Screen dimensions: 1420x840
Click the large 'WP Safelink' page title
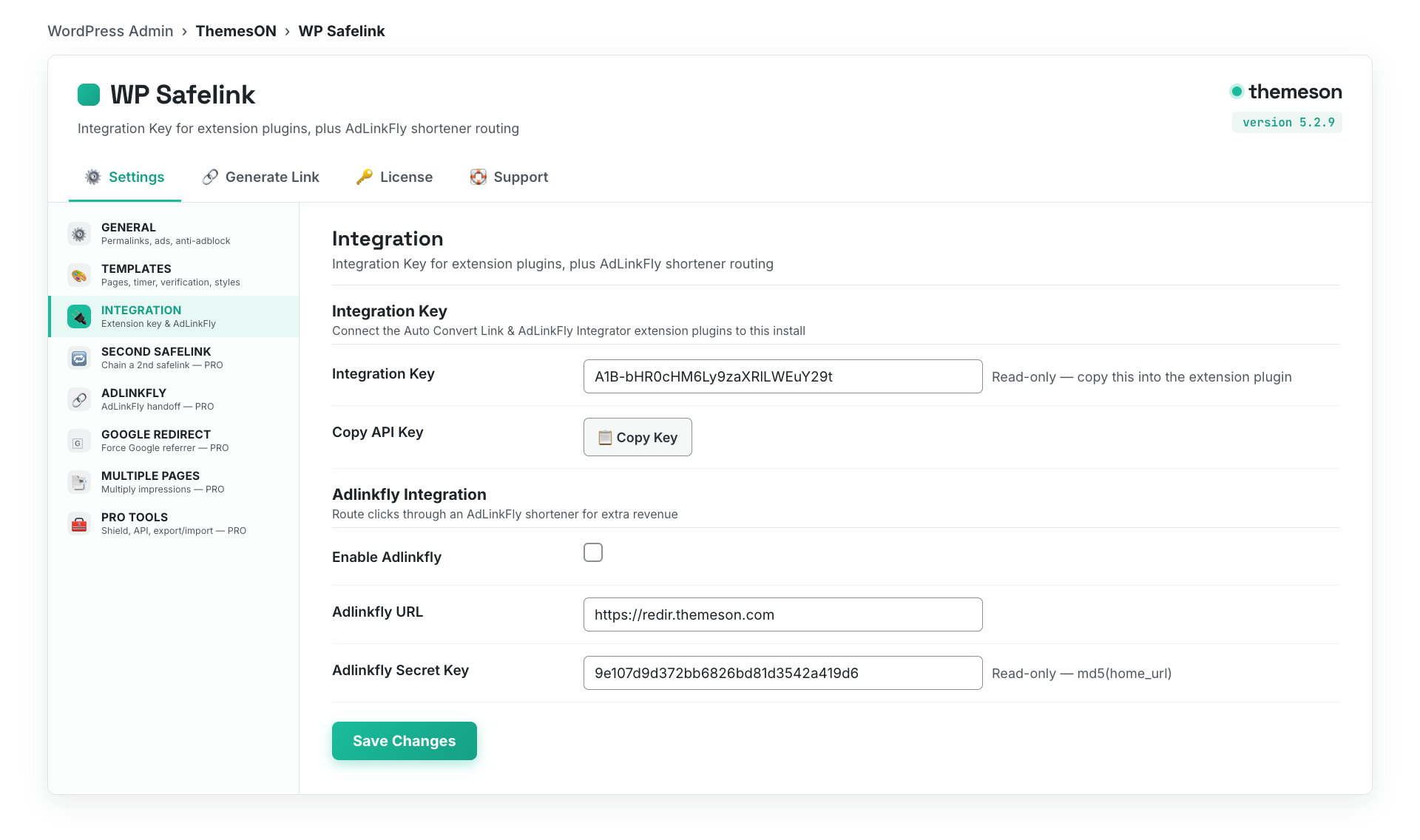(x=183, y=95)
